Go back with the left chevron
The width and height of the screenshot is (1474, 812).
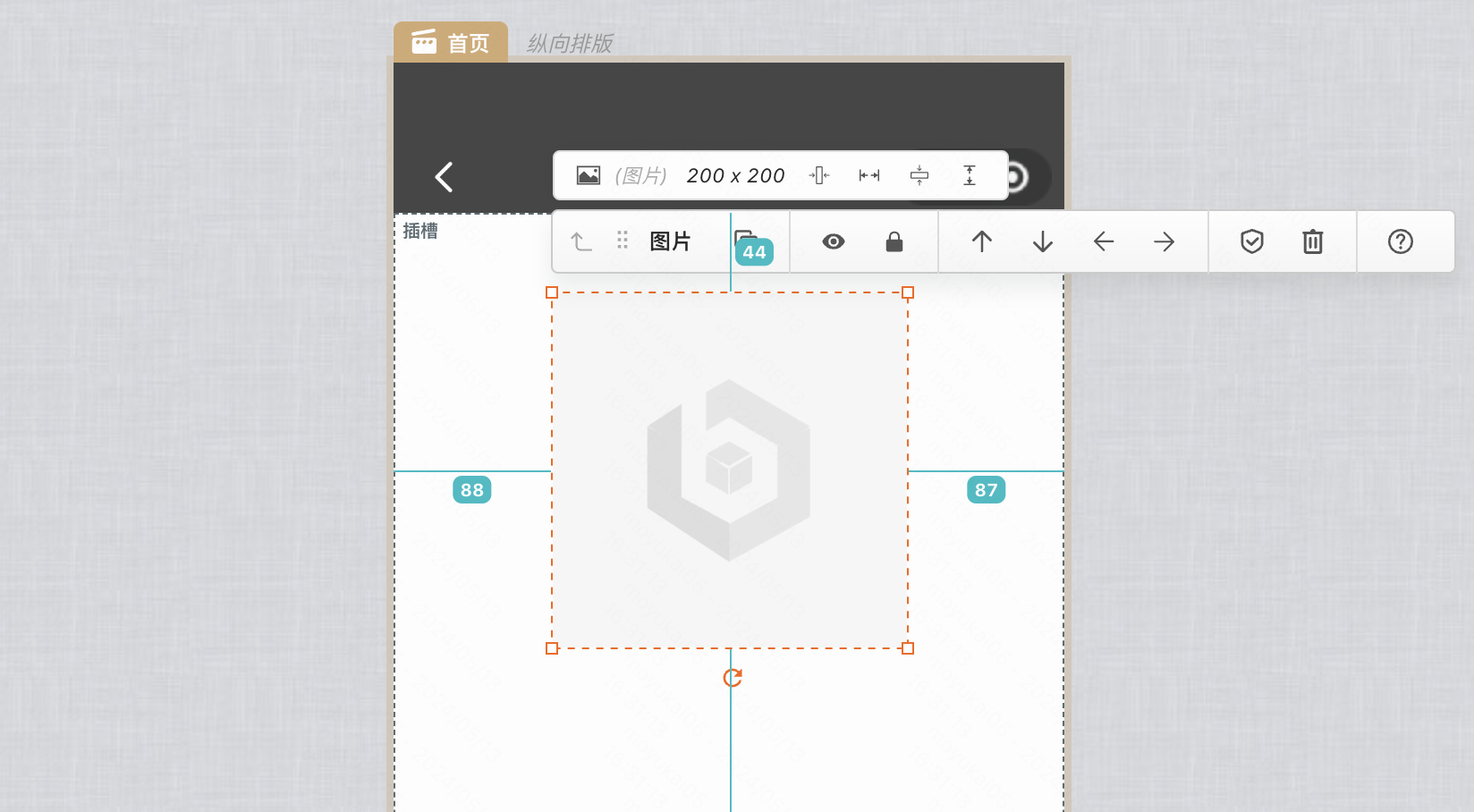pos(444,177)
